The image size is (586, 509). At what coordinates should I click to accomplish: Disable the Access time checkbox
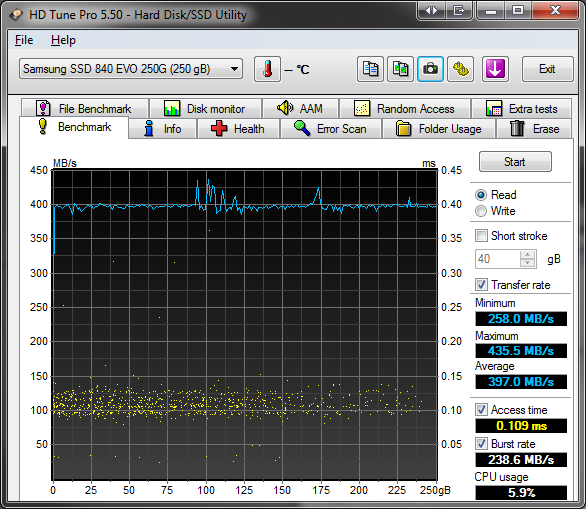[481, 410]
